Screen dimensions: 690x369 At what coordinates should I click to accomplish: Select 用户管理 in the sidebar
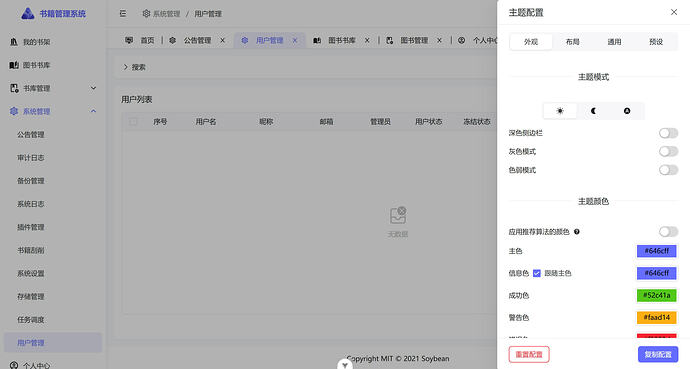pos(53,343)
